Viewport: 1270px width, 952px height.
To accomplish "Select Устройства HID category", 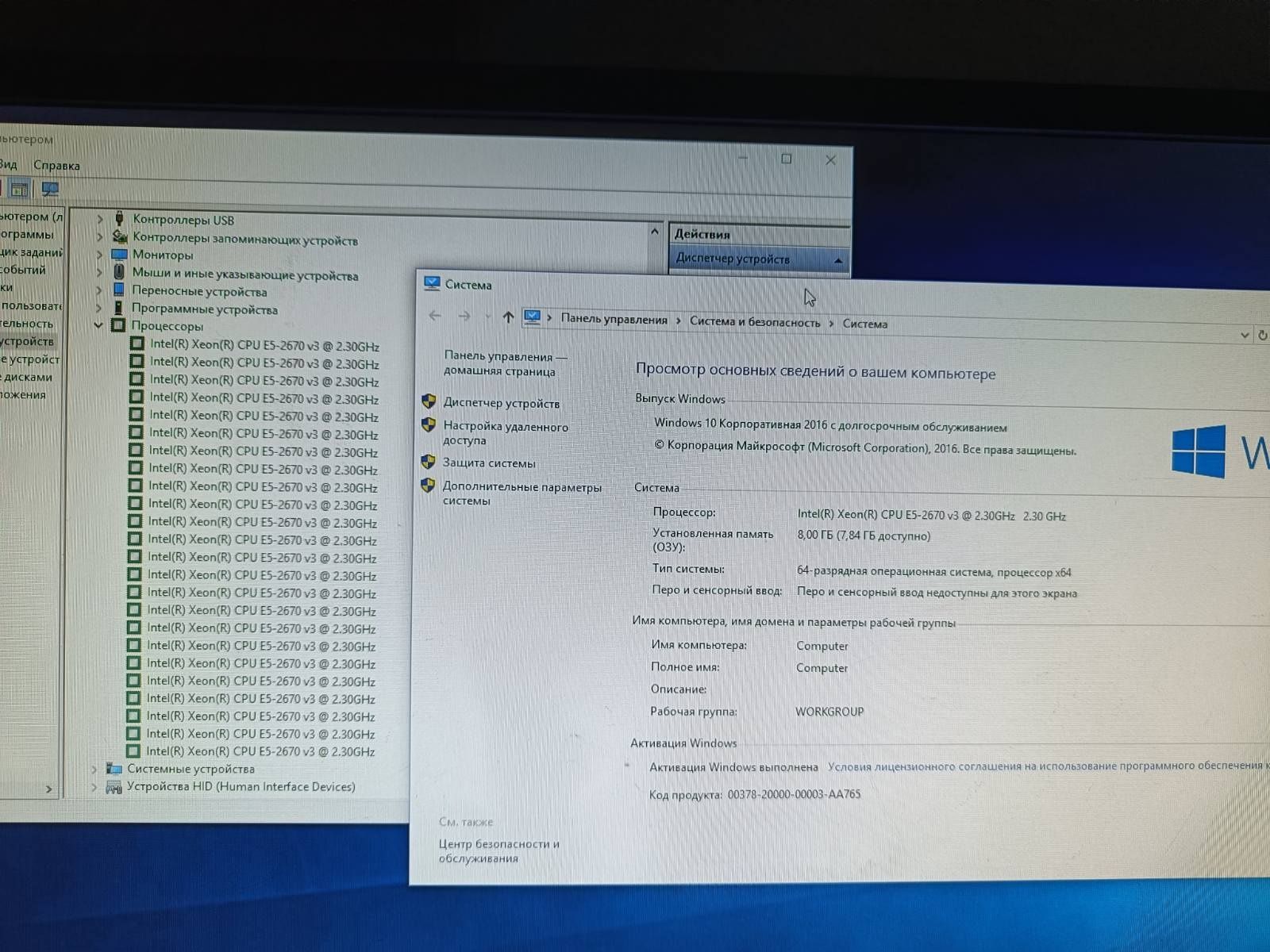I will 241,786.
